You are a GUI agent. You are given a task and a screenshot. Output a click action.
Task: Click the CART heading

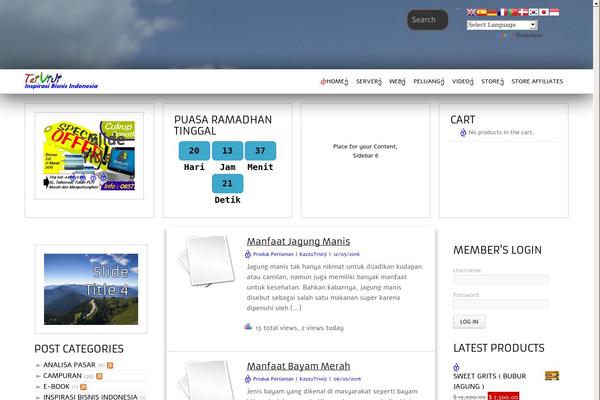(x=463, y=120)
